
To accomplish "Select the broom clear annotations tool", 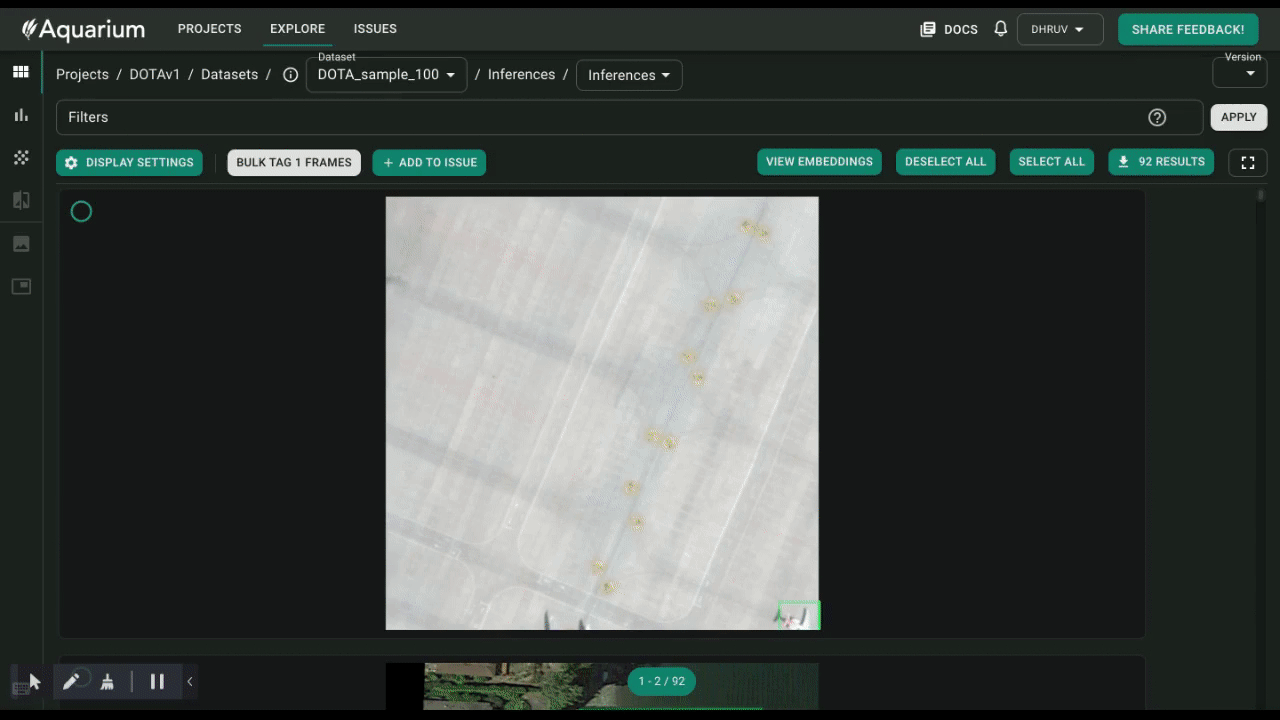I will 107,682.
